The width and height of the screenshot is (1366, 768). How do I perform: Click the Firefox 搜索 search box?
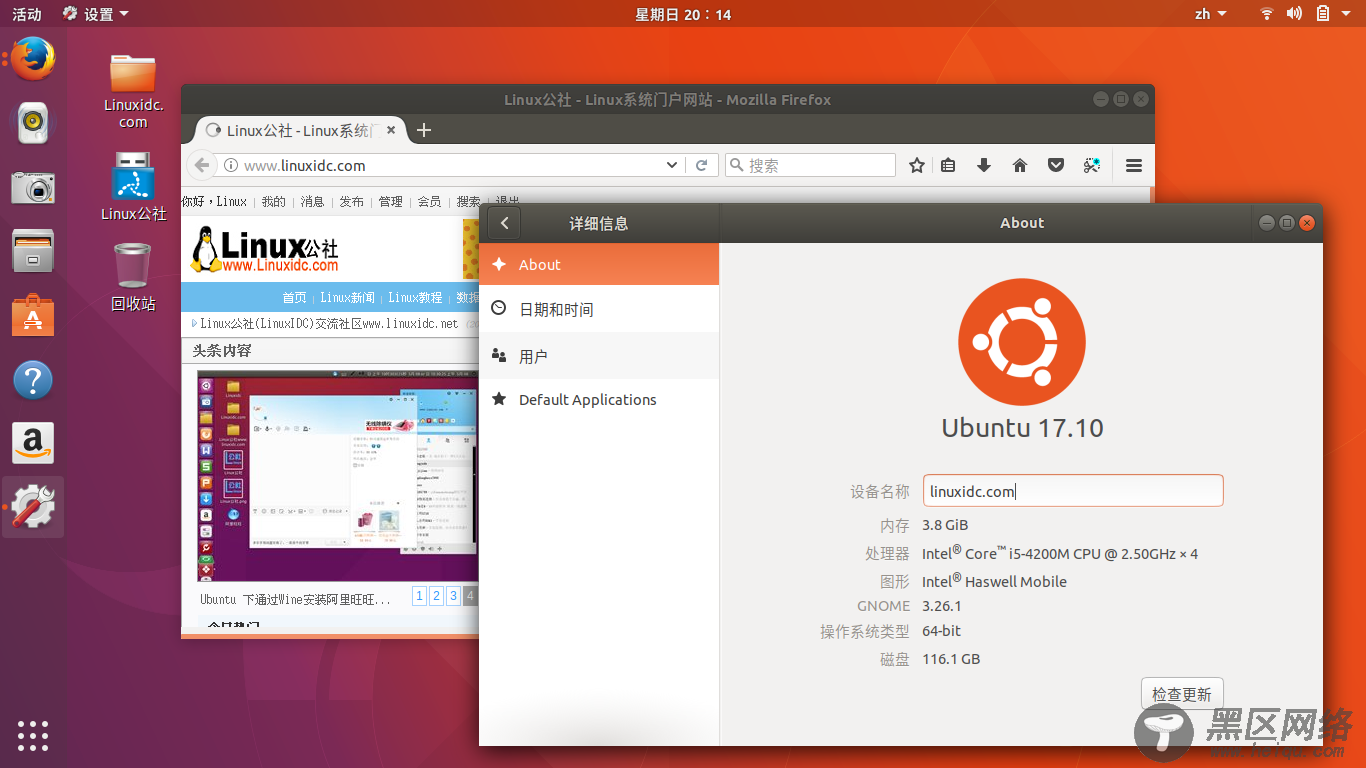[x=810, y=165]
